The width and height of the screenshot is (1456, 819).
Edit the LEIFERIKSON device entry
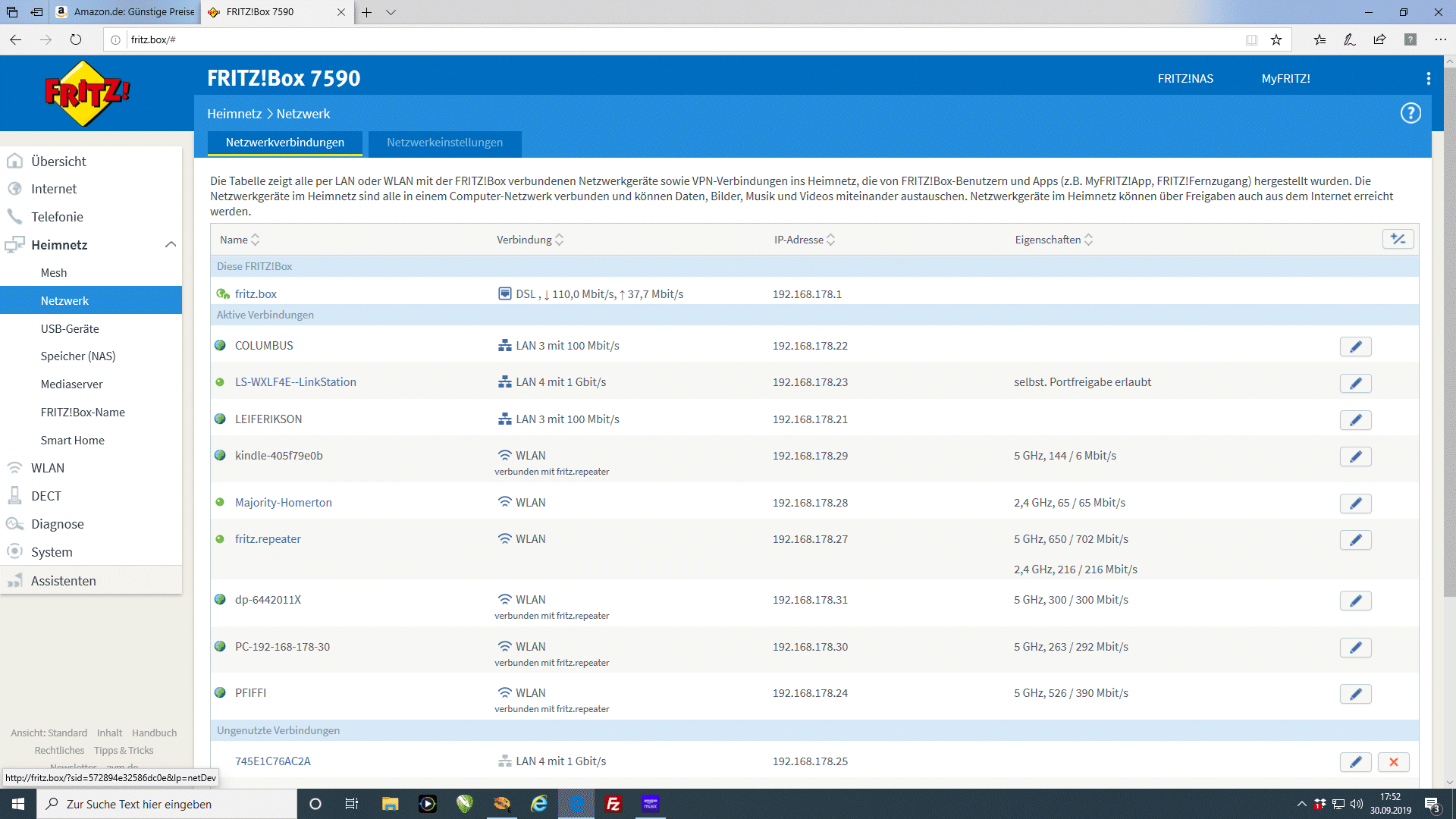[x=1355, y=420]
